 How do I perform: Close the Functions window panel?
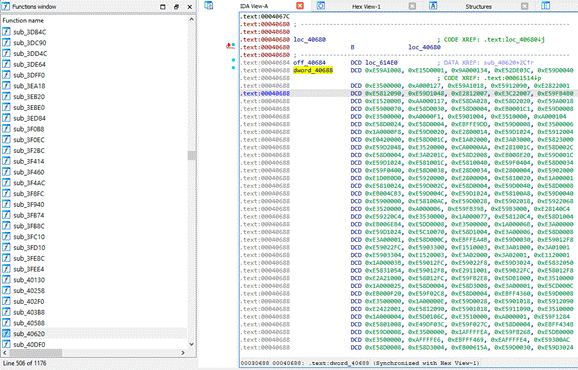point(189,7)
